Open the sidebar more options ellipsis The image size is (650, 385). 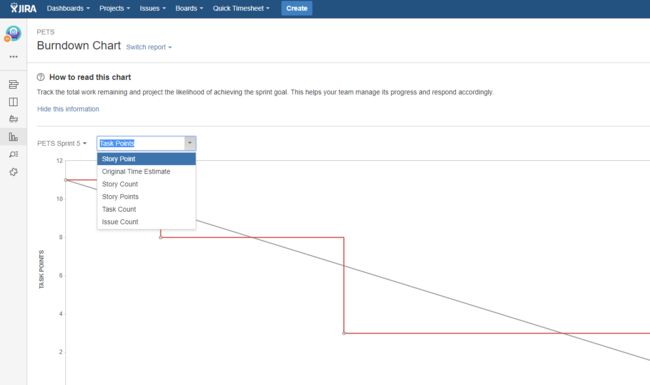point(13,57)
